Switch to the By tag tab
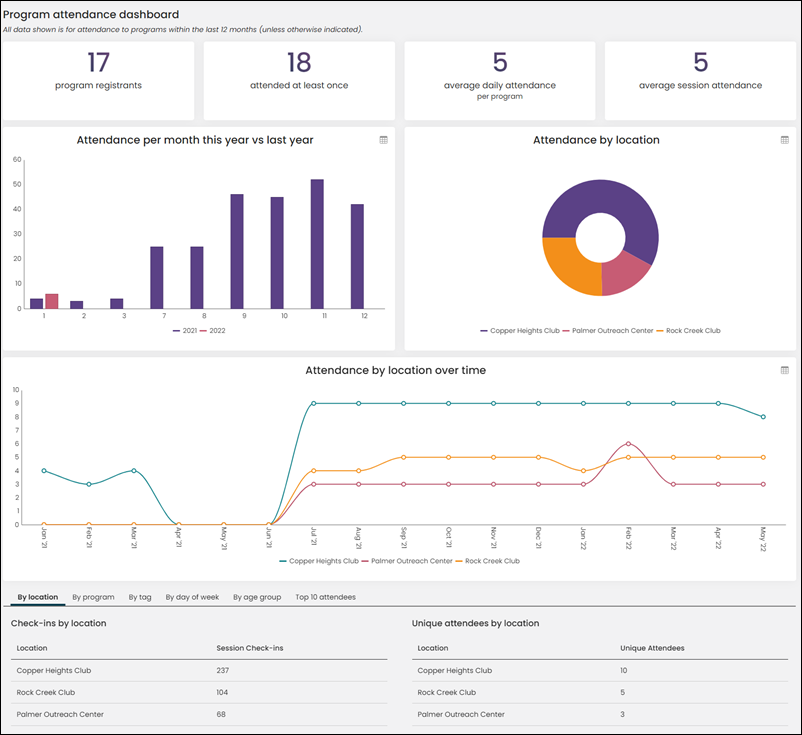 click(140, 597)
